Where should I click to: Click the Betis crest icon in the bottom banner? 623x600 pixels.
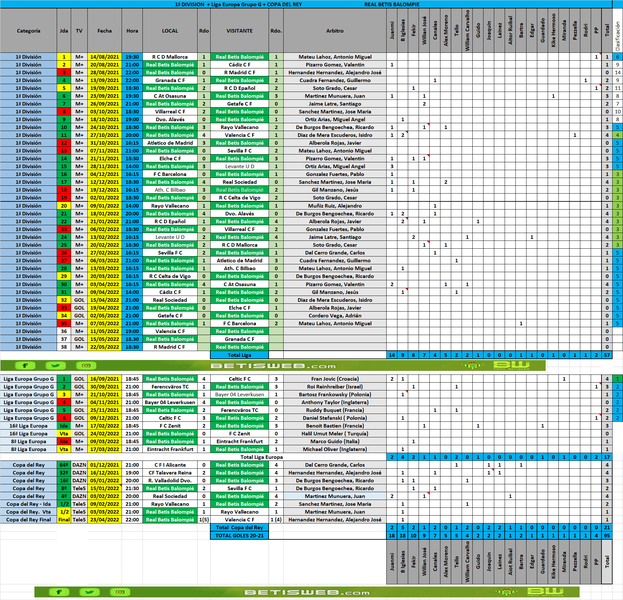pos(505,592)
